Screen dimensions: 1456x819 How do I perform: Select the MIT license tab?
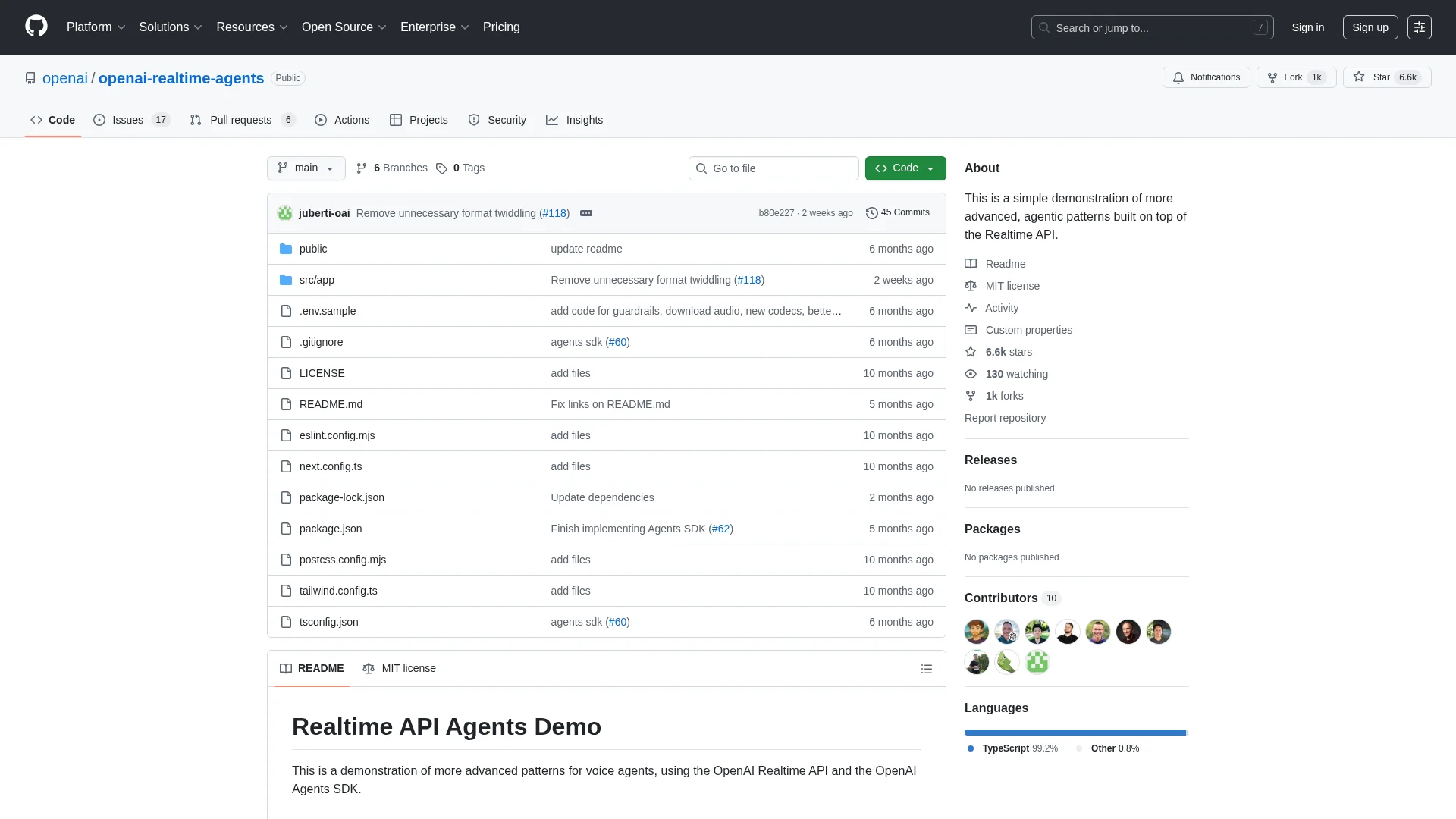tap(399, 668)
